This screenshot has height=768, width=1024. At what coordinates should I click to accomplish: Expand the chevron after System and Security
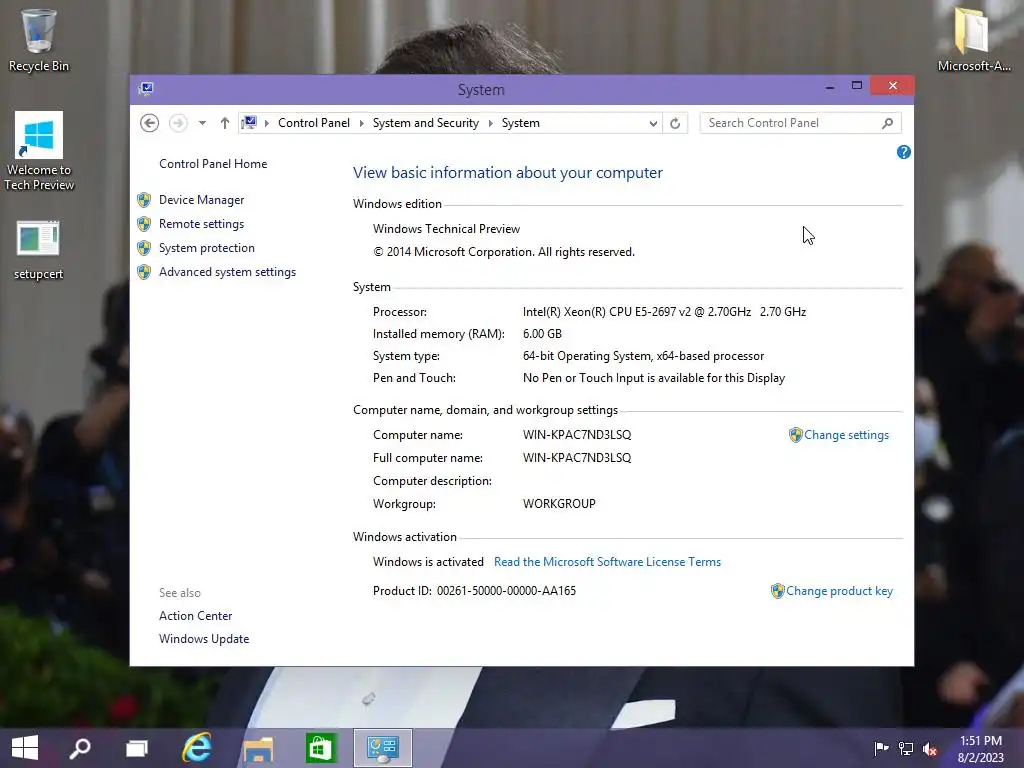click(490, 123)
